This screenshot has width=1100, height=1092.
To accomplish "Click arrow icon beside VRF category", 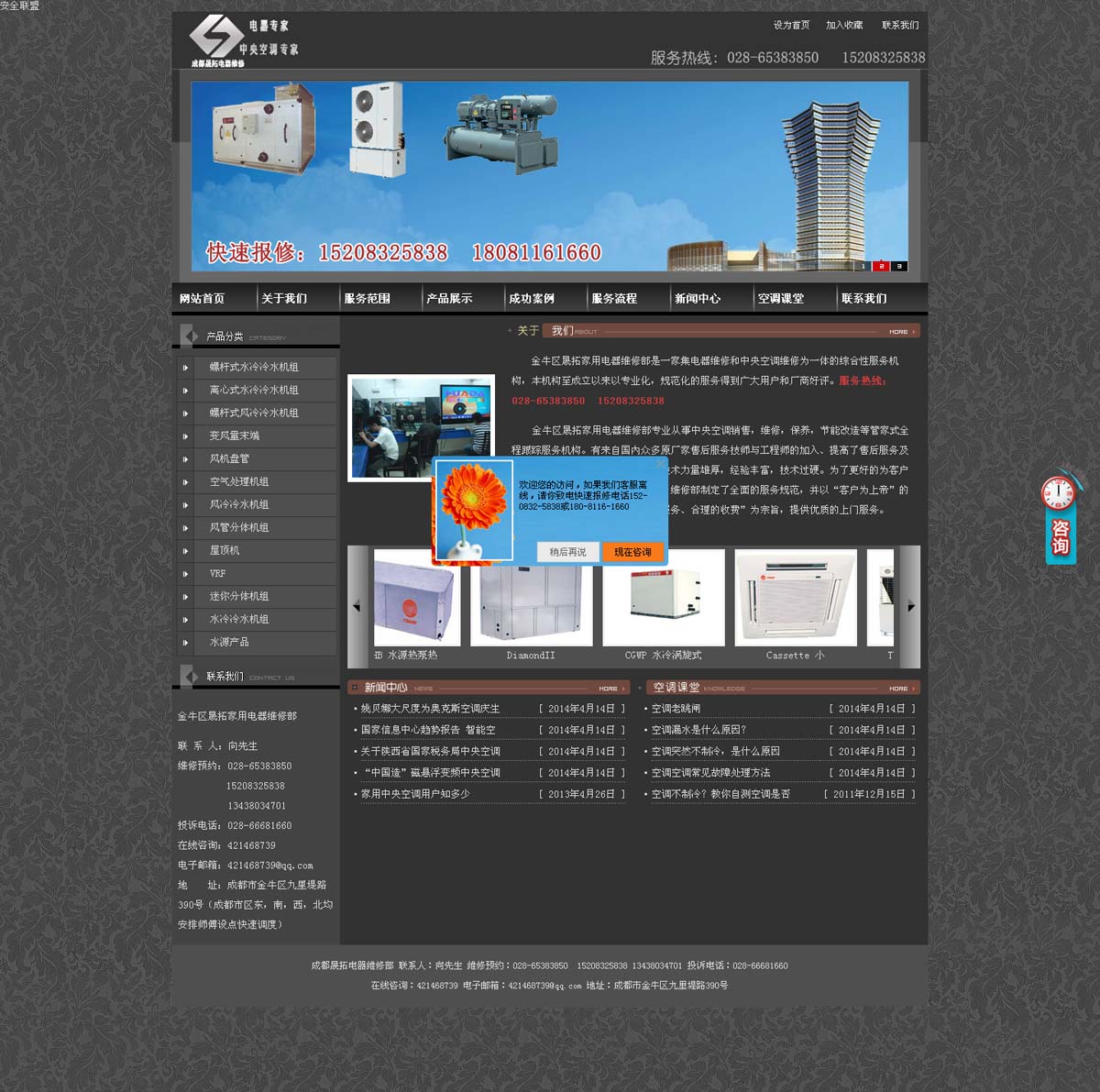I will 185,574.
